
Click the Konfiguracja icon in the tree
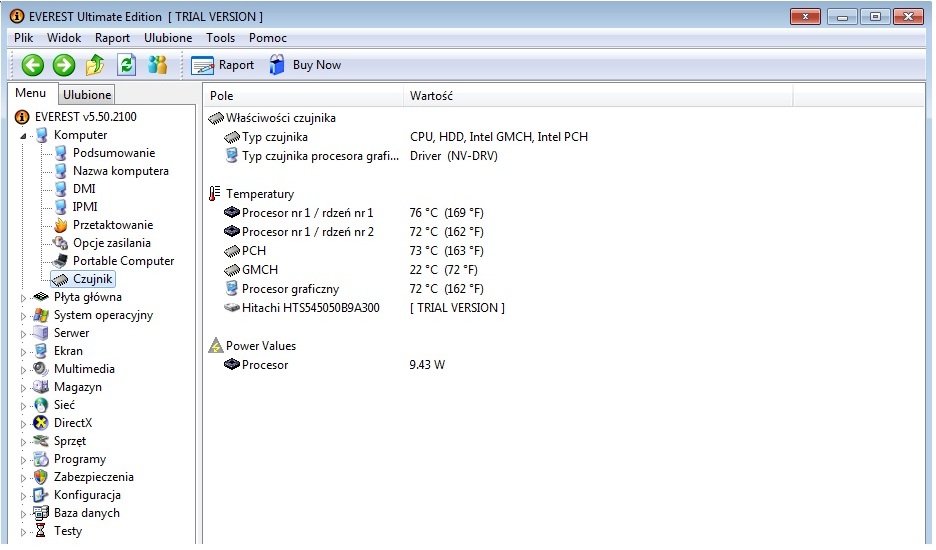[x=41, y=495]
